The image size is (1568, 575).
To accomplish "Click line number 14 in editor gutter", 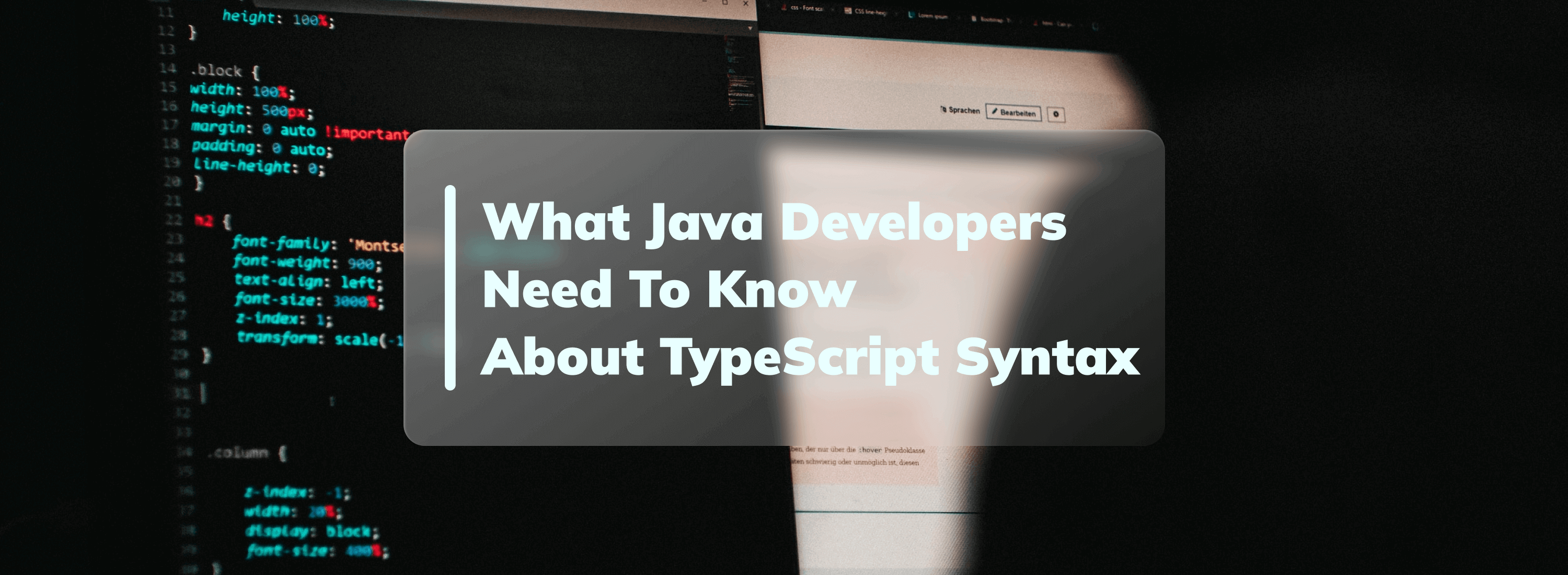I will pyautogui.click(x=168, y=68).
